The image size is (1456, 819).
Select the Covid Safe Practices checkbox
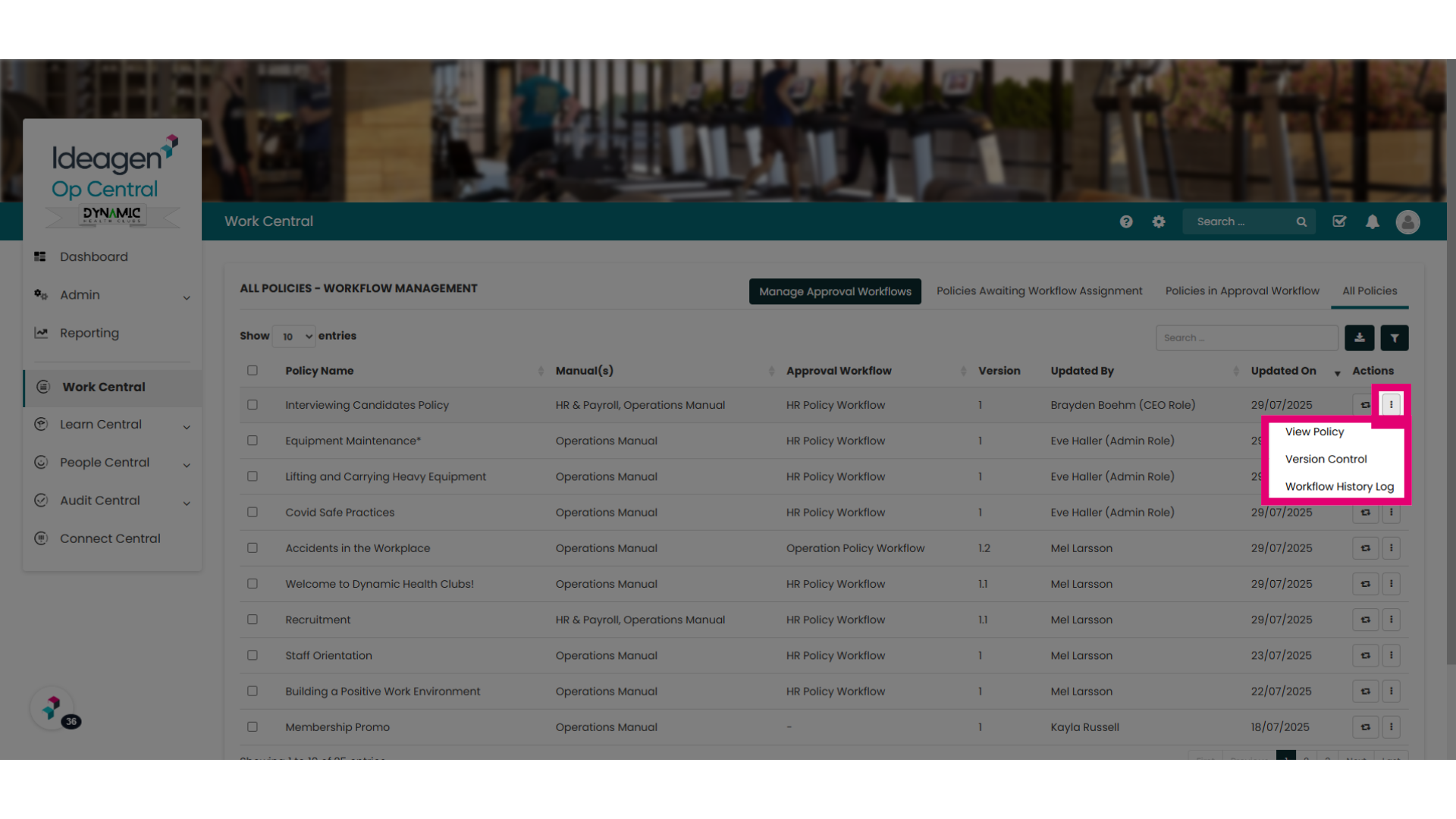(253, 512)
